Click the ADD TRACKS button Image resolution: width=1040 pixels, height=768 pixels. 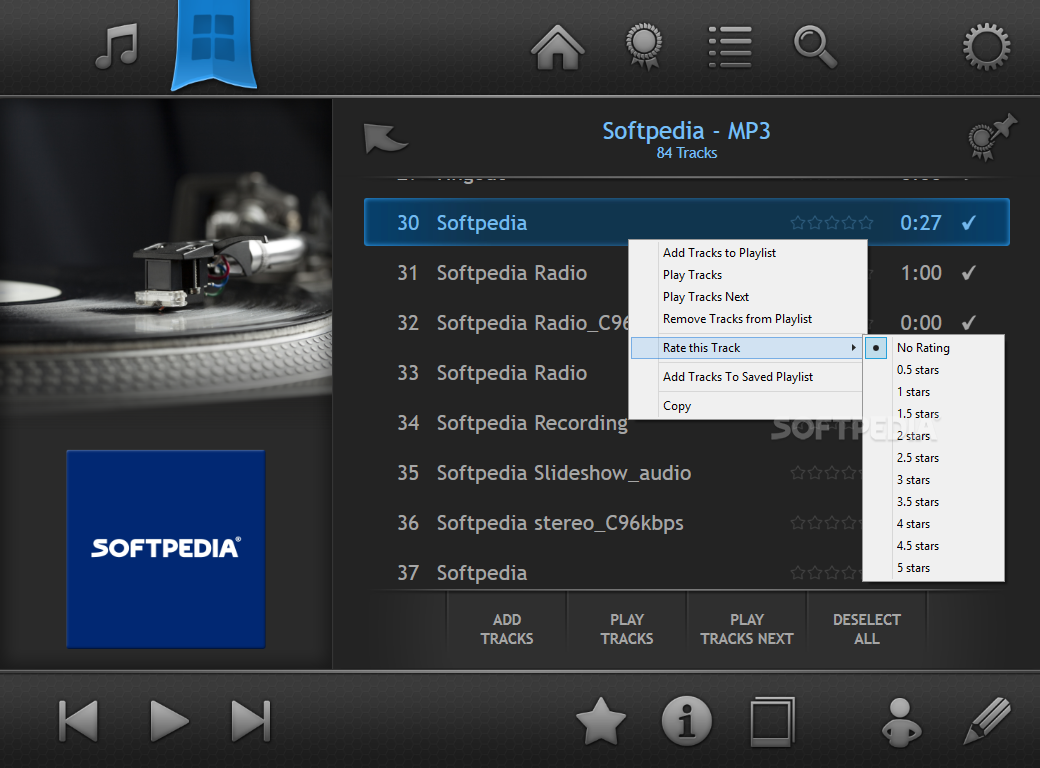coord(507,629)
